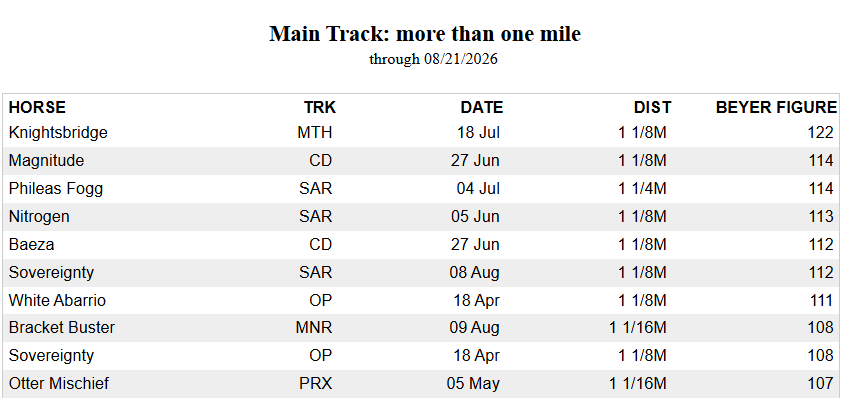
Task: Select the Bracket Buster entry
Action: (62, 327)
